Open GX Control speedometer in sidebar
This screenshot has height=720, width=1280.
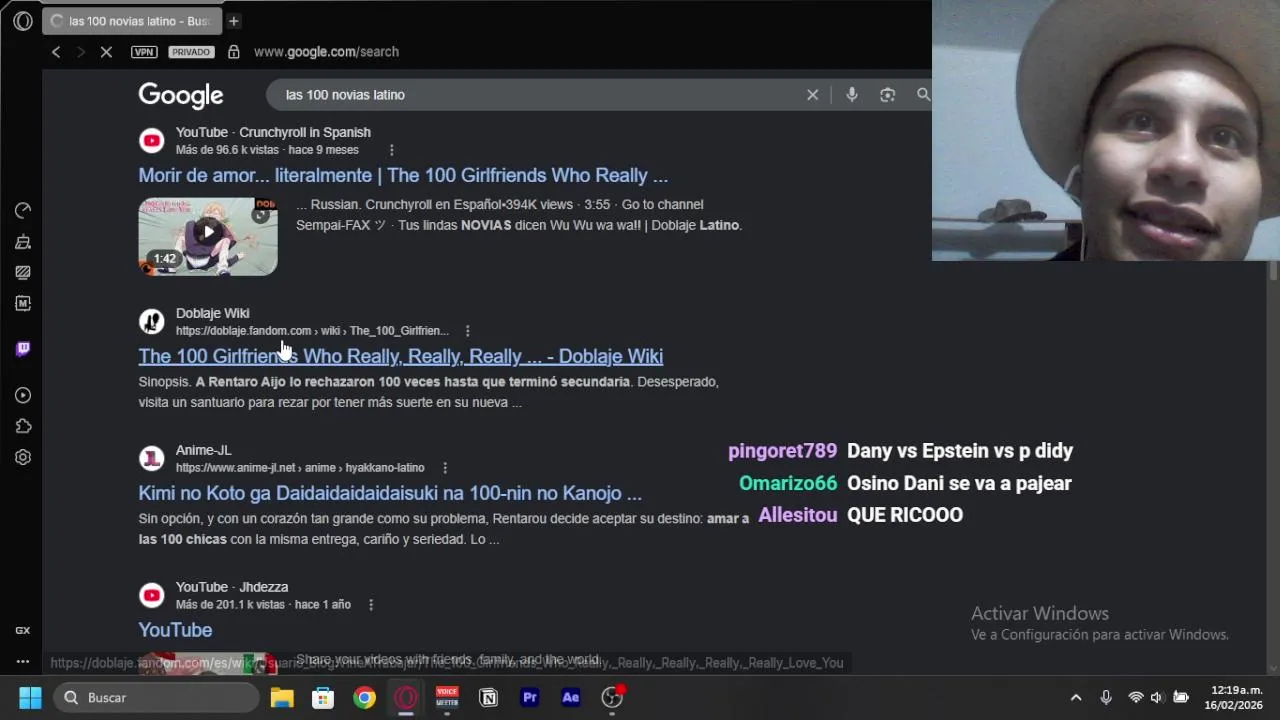[23, 210]
